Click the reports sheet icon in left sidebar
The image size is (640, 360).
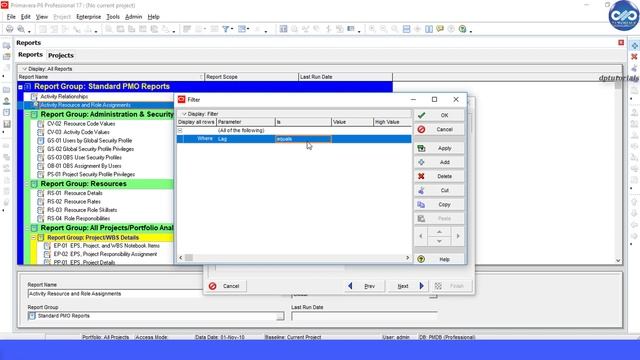[7, 112]
